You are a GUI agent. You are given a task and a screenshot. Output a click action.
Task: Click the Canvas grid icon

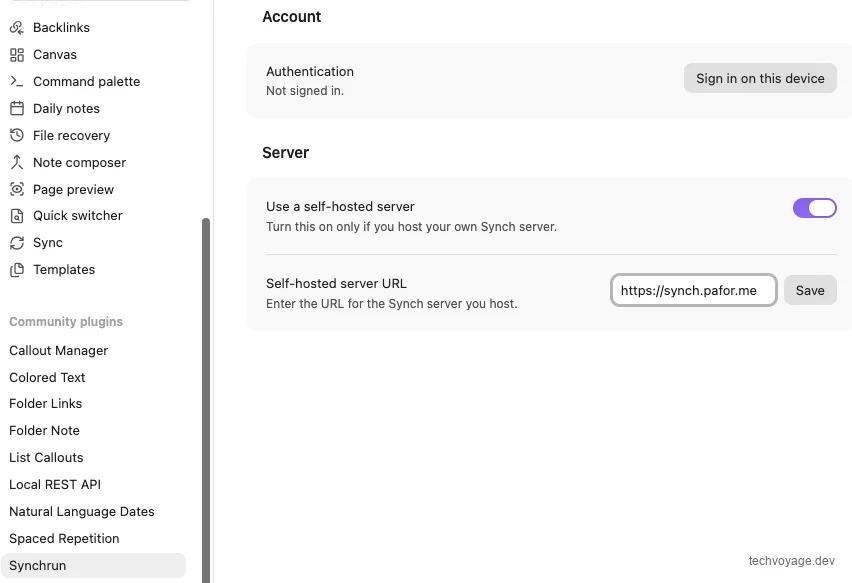pos(17,55)
